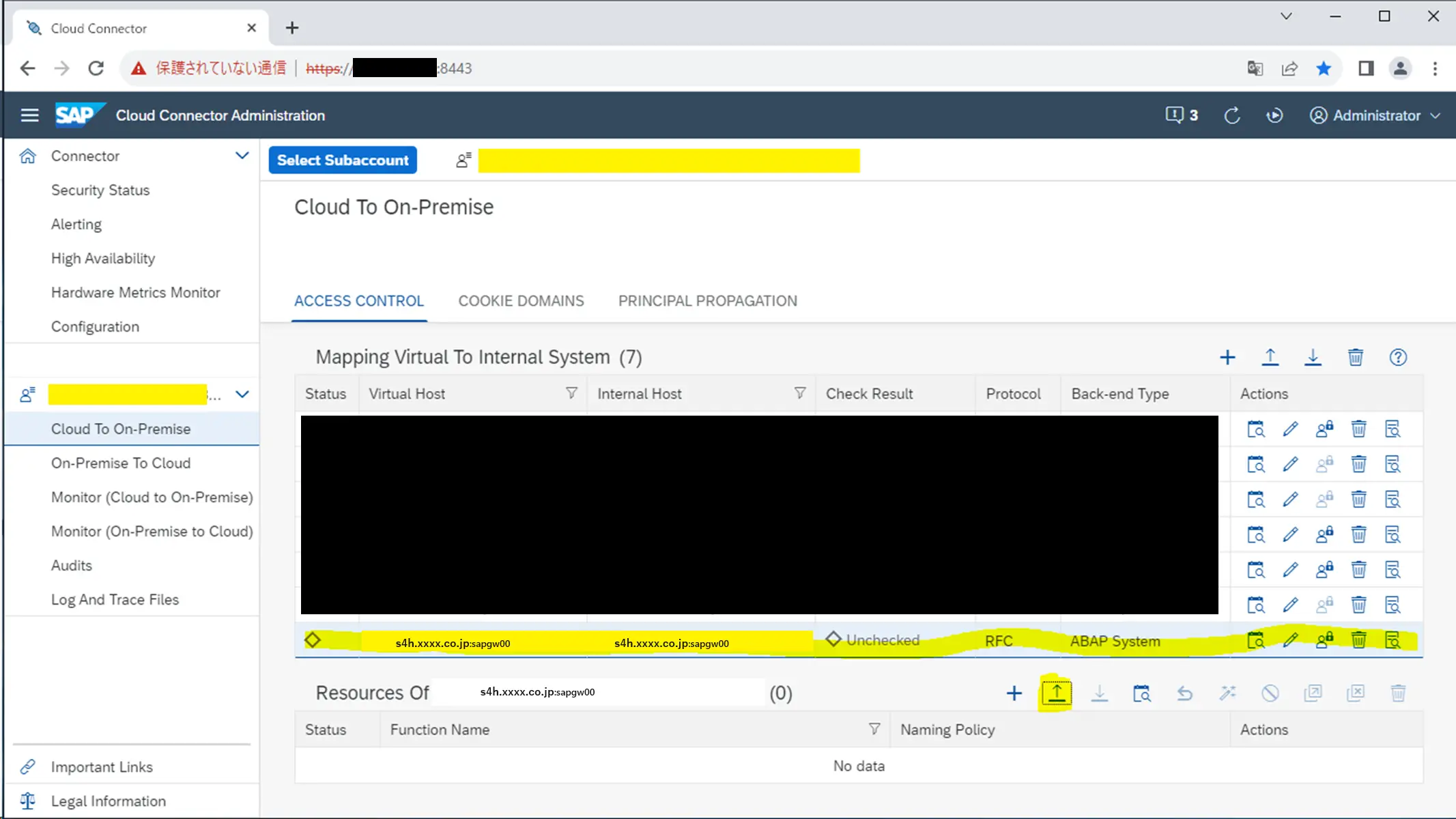This screenshot has height=819, width=1456.
Task: Filter the Internal Host column
Action: [x=800, y=393]
